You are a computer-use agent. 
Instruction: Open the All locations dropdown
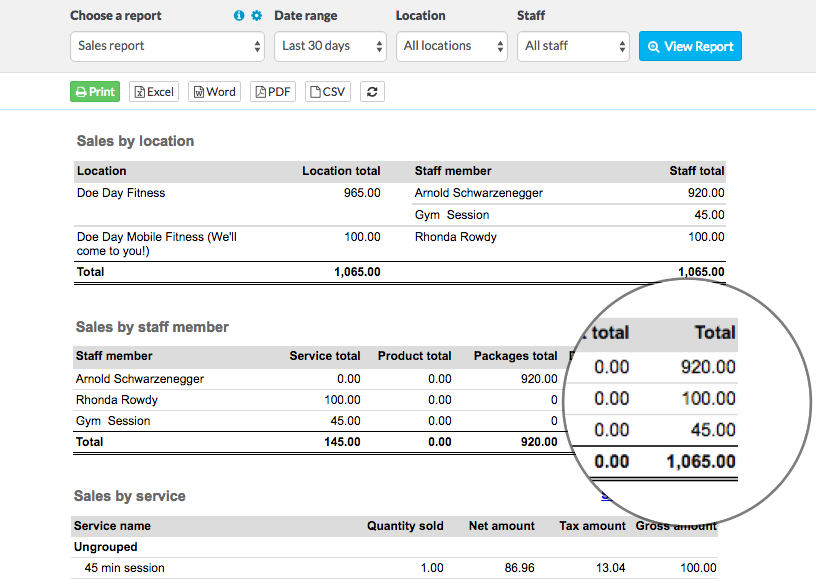click(x=452, y=46)
